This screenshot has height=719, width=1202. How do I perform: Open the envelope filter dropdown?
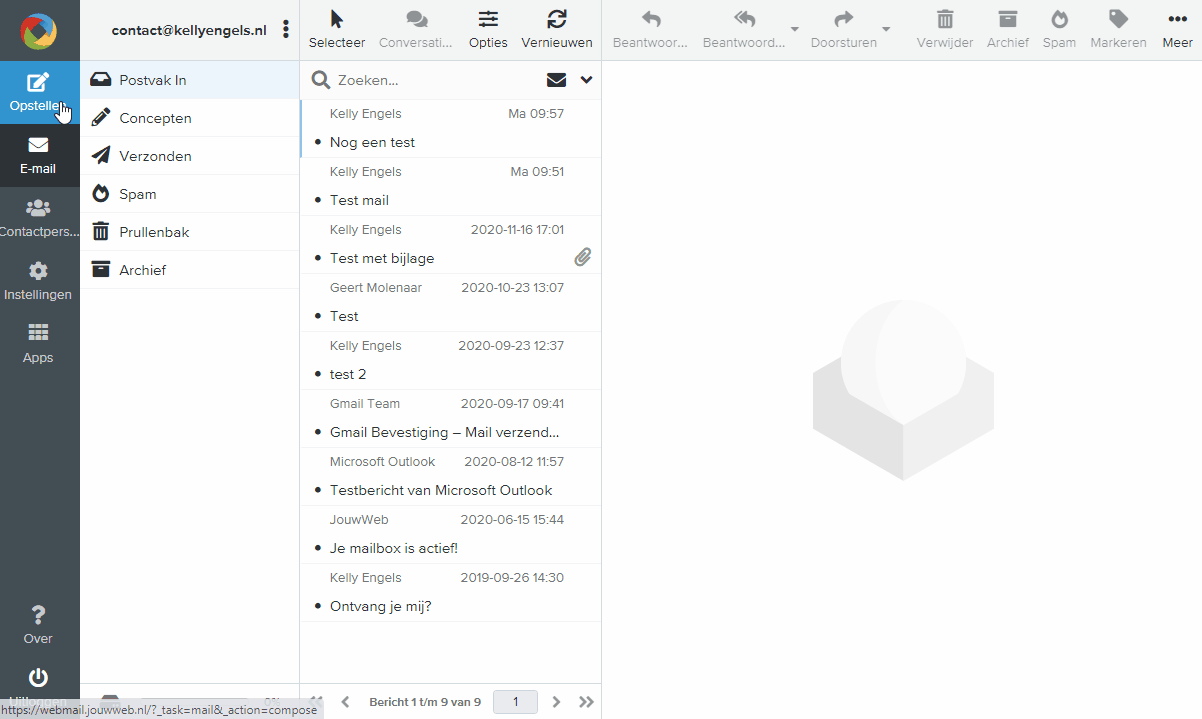tap(556, 80)
